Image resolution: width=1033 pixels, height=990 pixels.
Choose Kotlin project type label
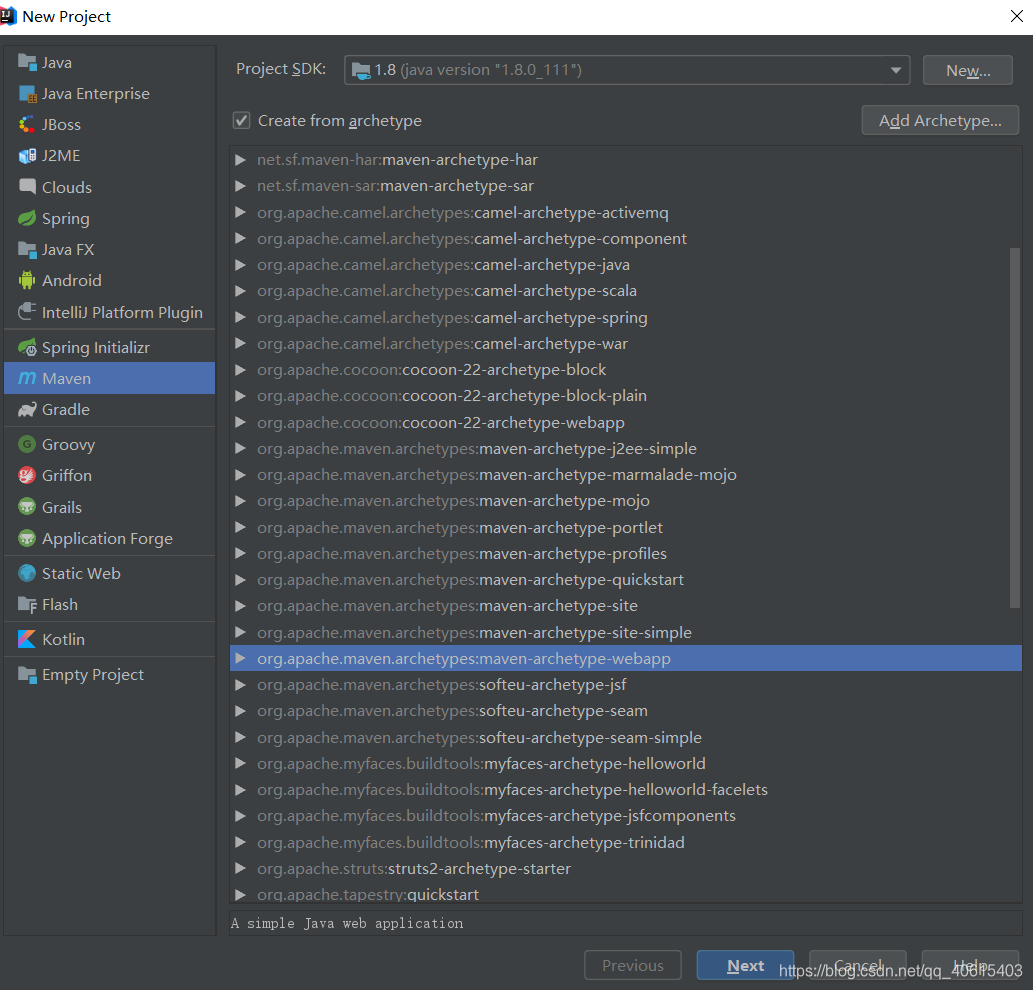tap(63, 640)
